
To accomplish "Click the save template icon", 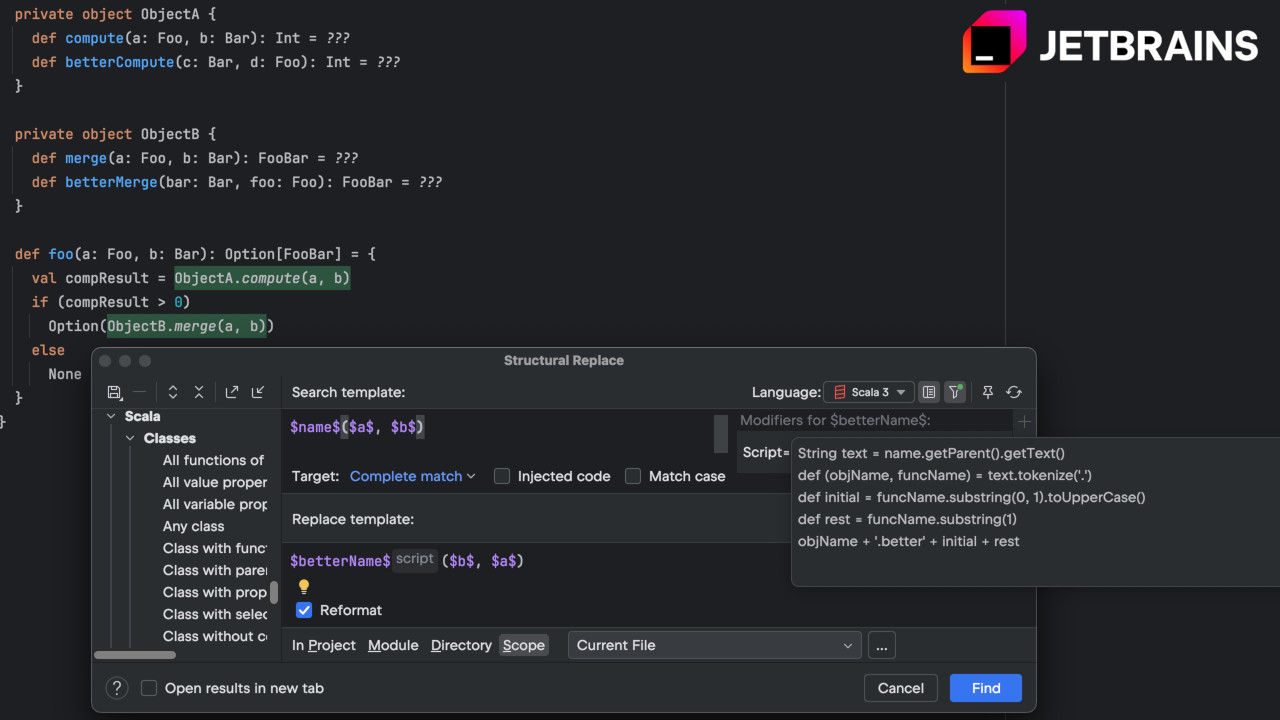I will [x=113, y=391].
